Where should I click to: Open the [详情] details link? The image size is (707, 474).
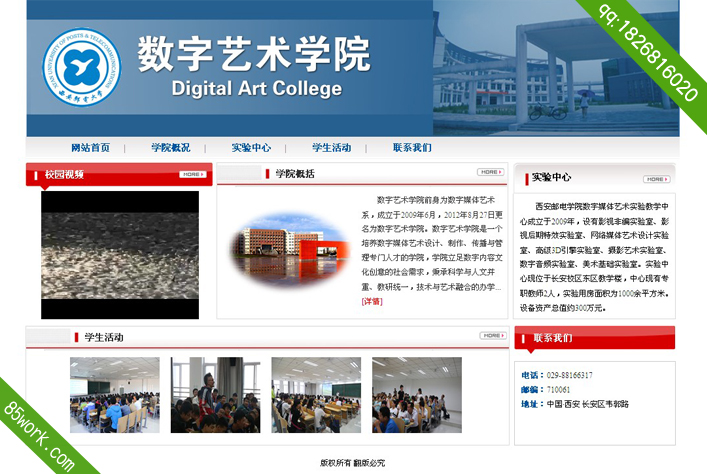point(372,301)
